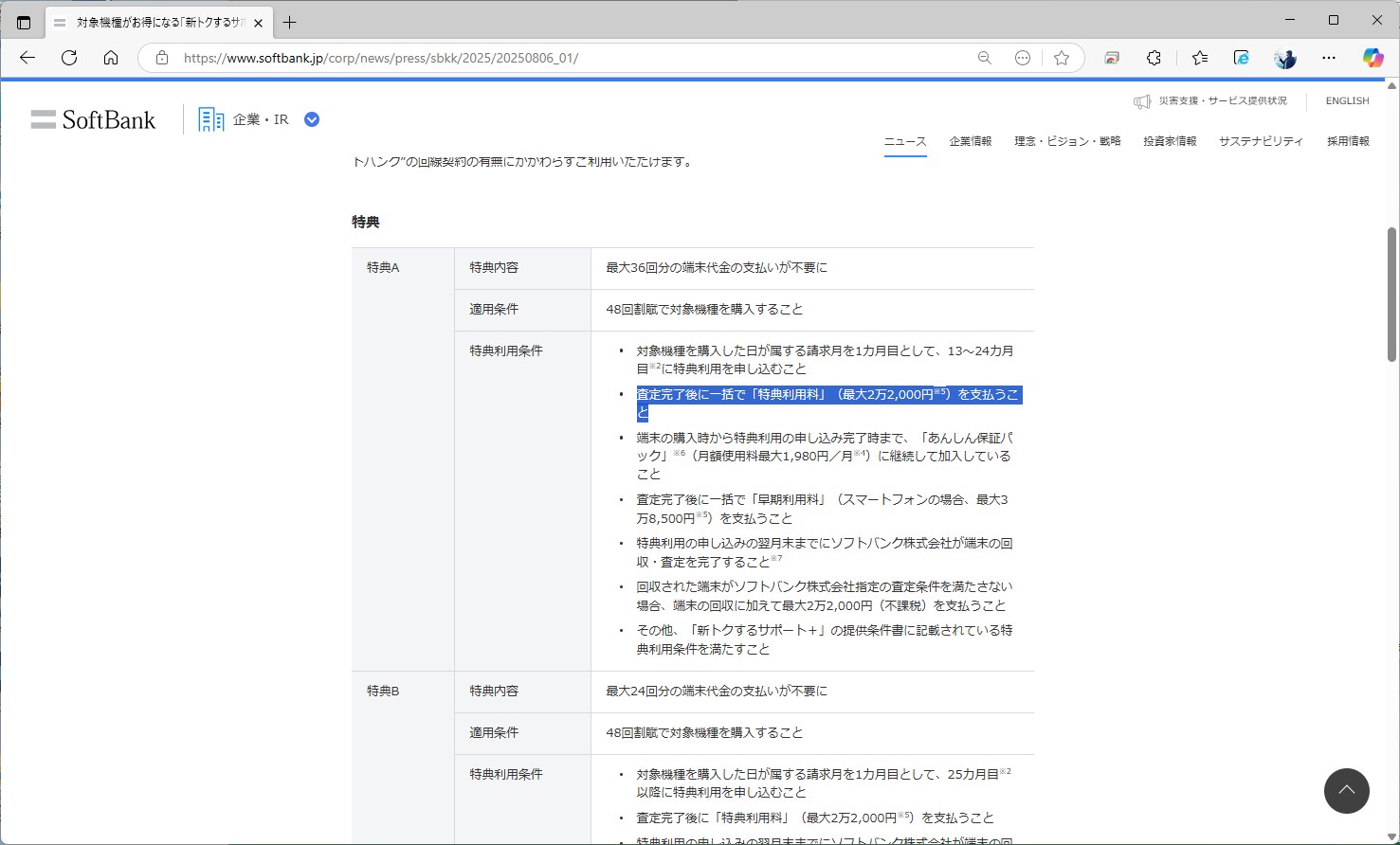View site information lock icon
The height and width of the screenshot is (845, 1400).
pyautogui.click(x=162, y=58)
